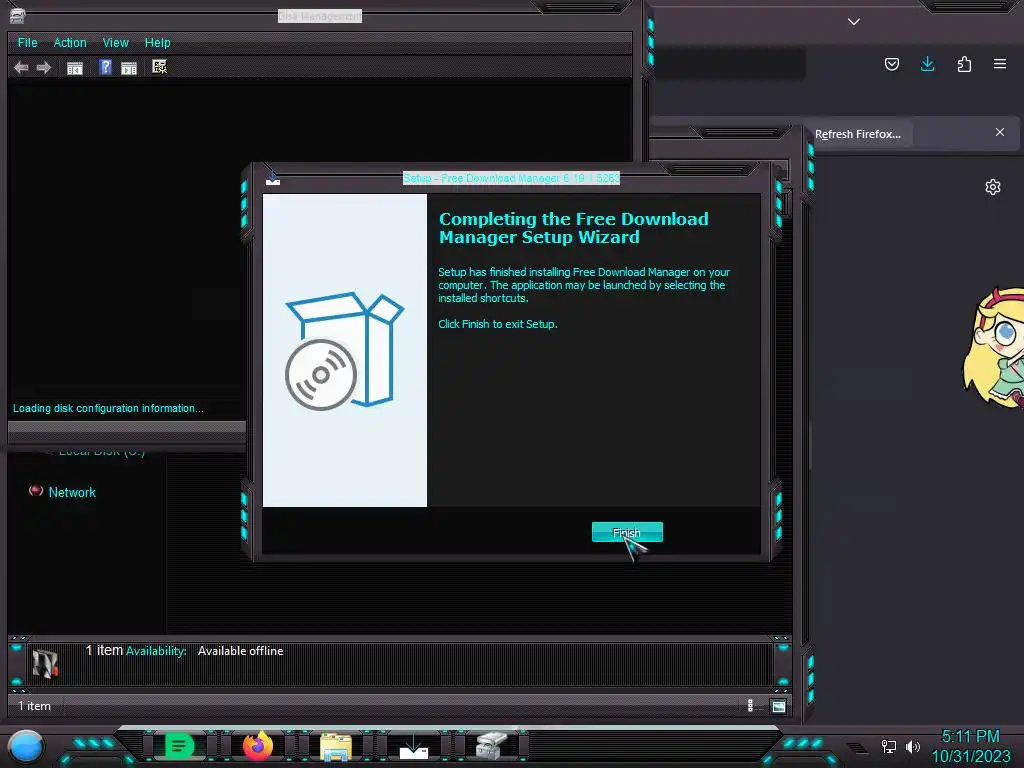Show/hide console tree icon in Disk Management
Screen dimensions: 1024x768
[75, 68]
